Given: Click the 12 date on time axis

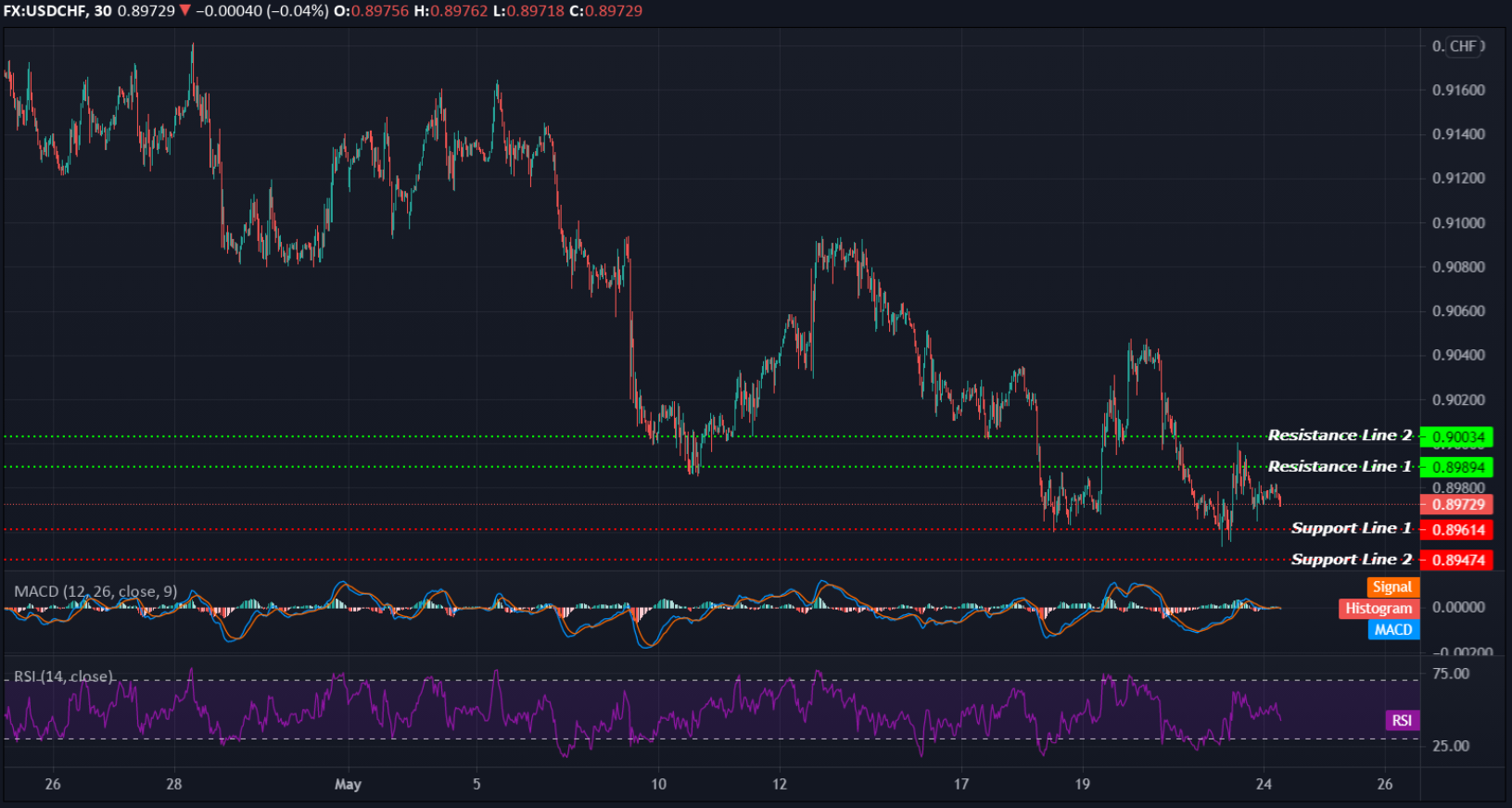Looking at the screenshot, I should [x=780, y=784].
